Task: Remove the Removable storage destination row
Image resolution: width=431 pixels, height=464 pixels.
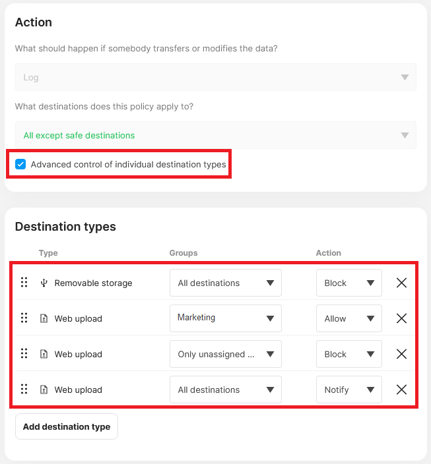Action: [401, 283]
